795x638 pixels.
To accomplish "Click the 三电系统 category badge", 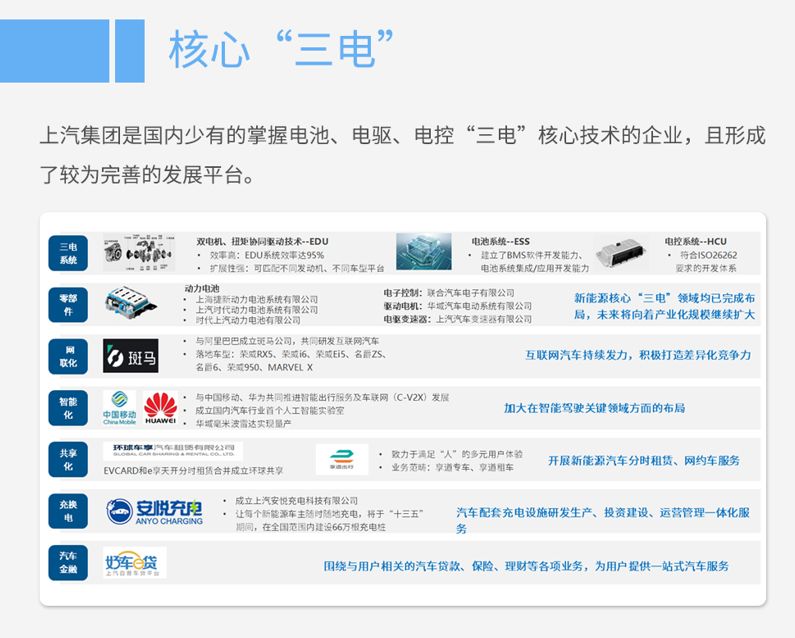I will [68, 253].
